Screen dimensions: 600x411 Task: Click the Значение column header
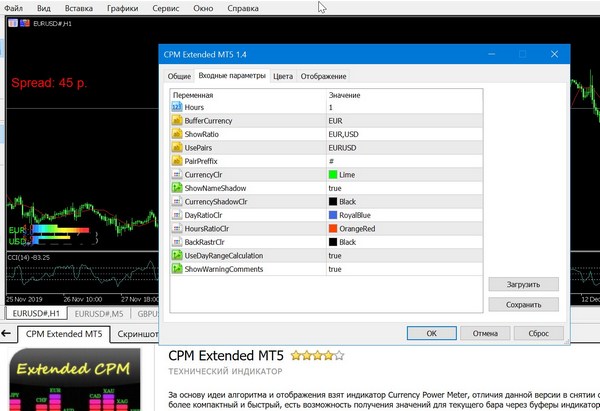[404, 95]
